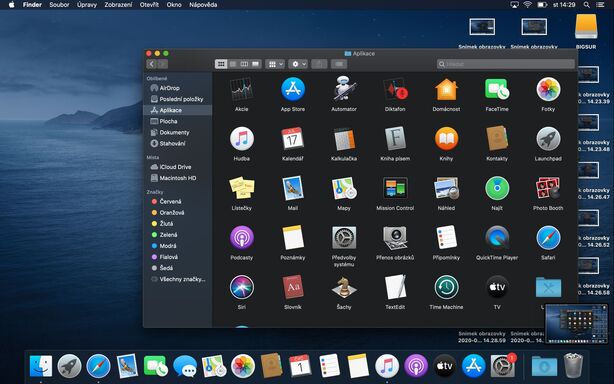The image size is (614, 384).
Task: Switch Finder to icon view
Action: point(221,64)
